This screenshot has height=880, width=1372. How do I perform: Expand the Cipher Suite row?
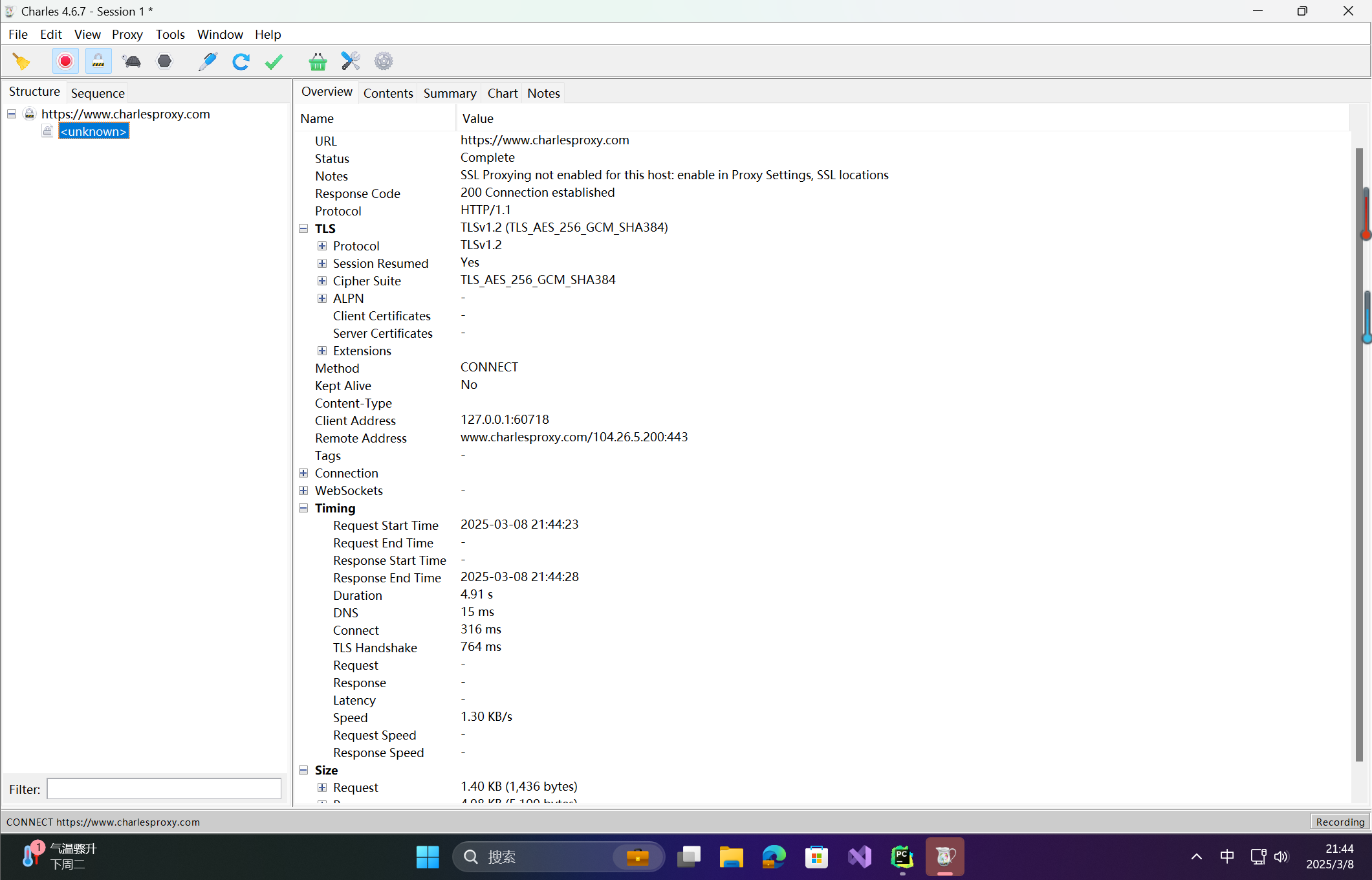(x=322, y=281)
